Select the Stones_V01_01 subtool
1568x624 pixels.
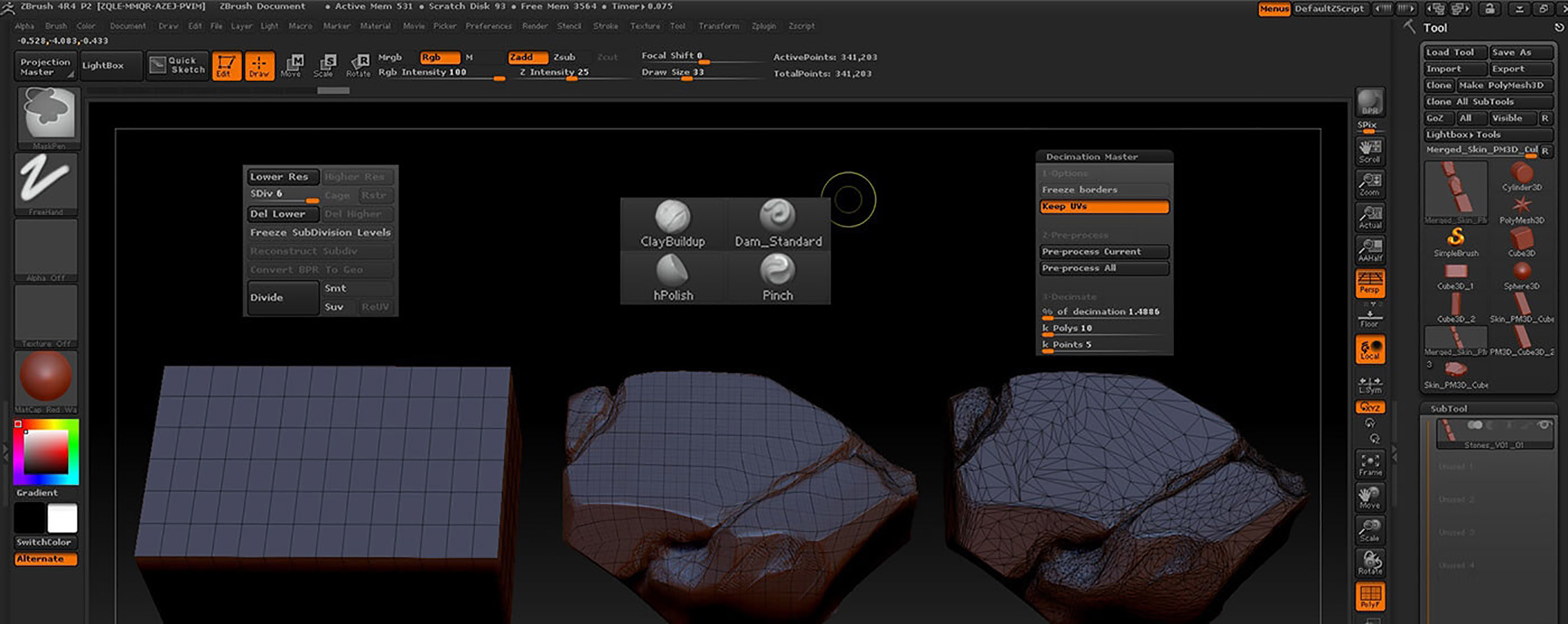[1494, 434]
